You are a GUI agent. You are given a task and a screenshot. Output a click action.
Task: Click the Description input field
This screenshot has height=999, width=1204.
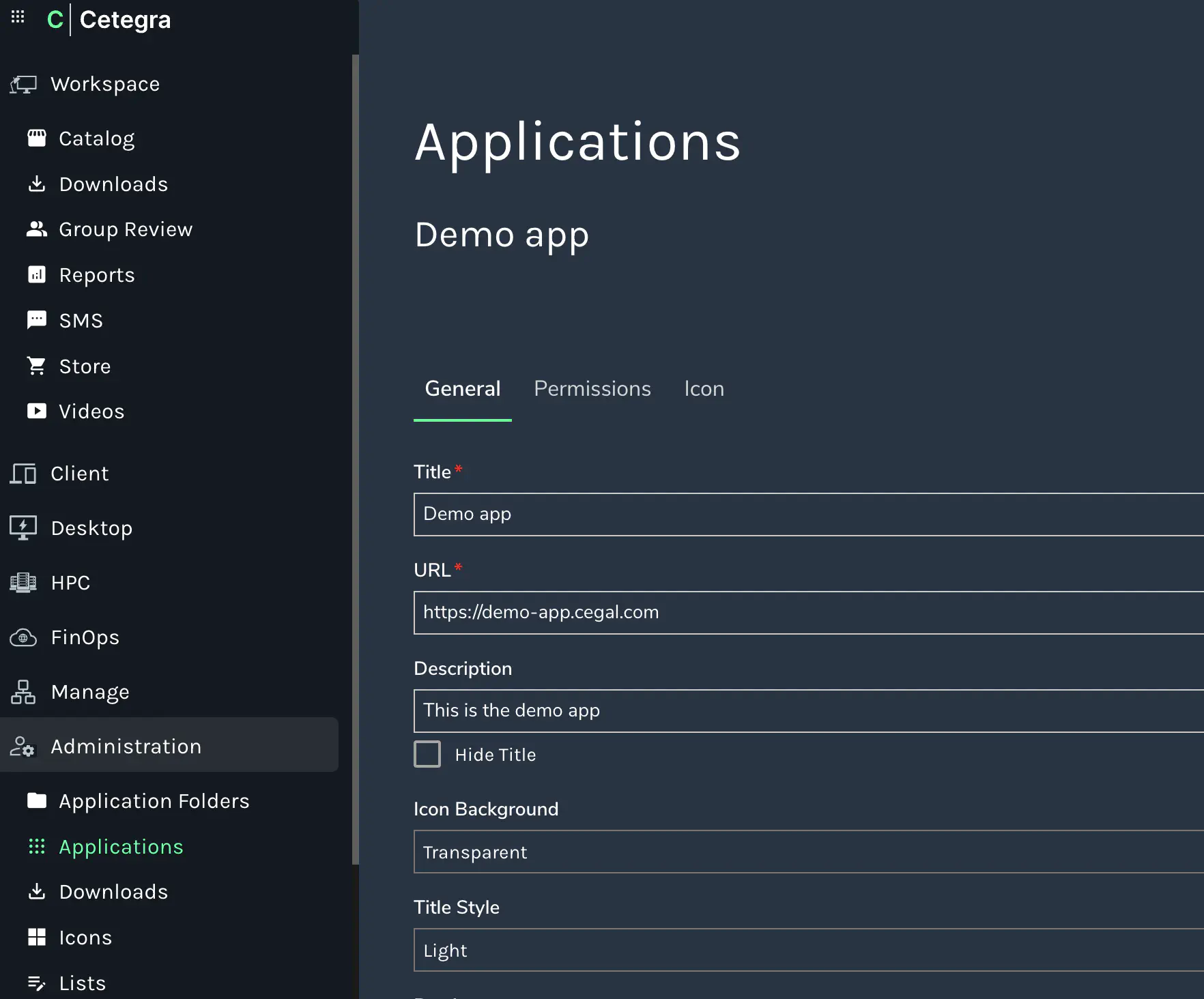click(809, 711)
